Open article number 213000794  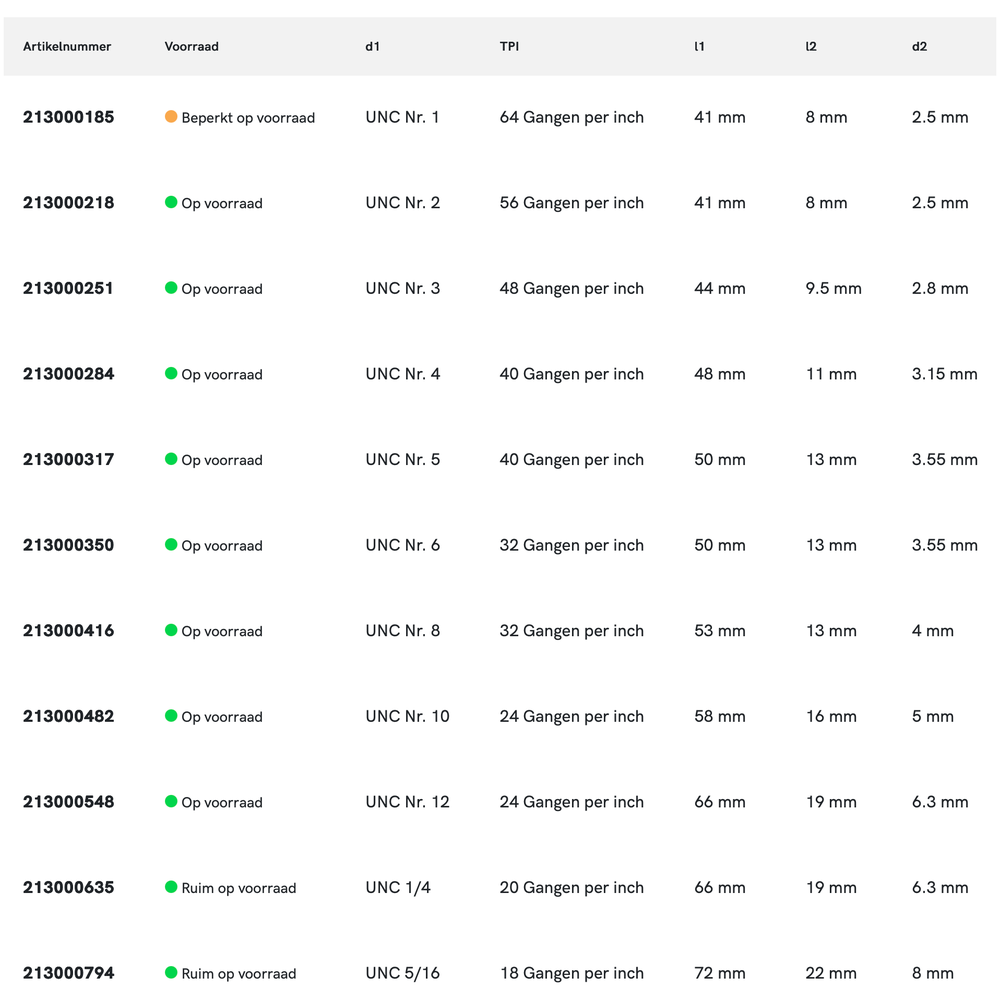[68, 973]
